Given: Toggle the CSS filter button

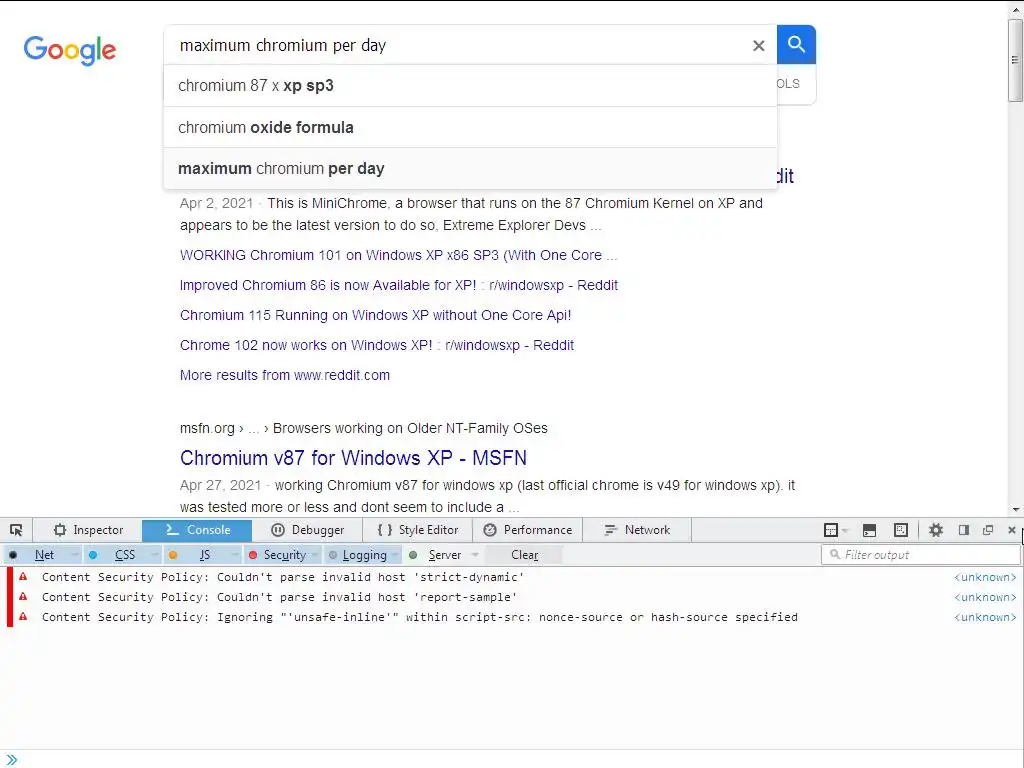Looking at the screenshot, I should pyautogui.click(x=116, y=555).
